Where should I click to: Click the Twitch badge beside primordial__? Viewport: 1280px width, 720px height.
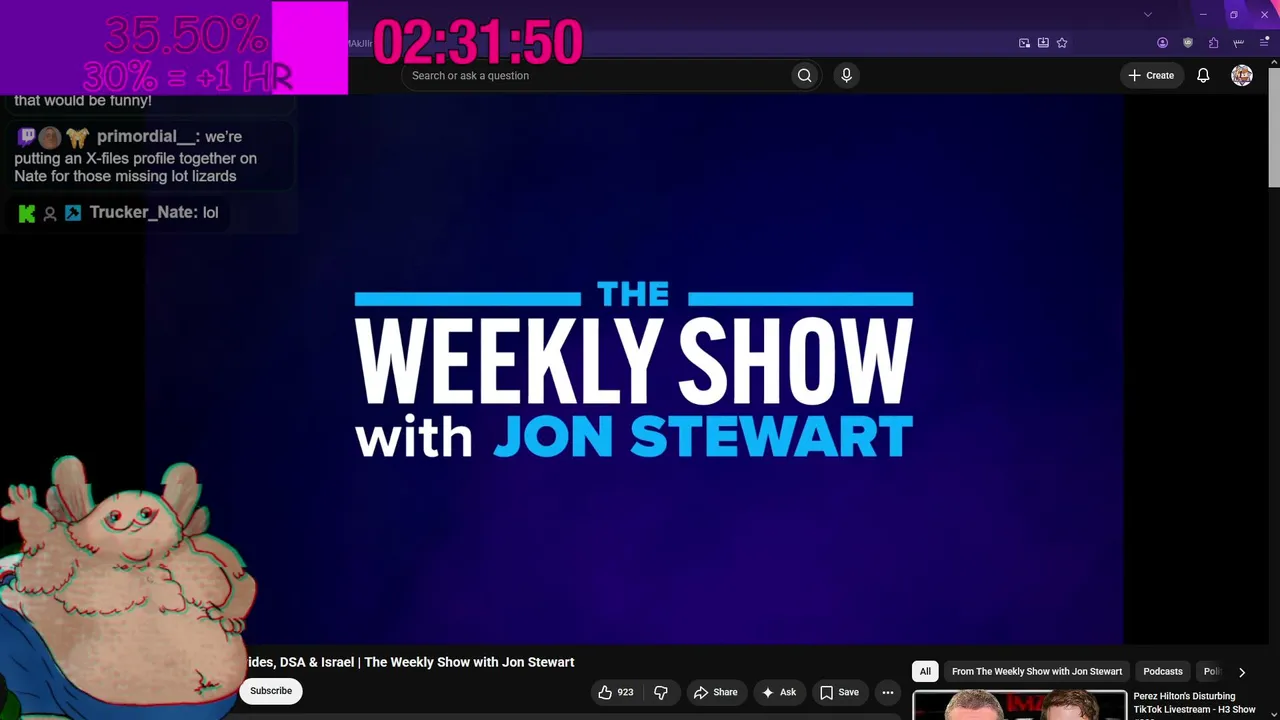click(x=27, y=137)
